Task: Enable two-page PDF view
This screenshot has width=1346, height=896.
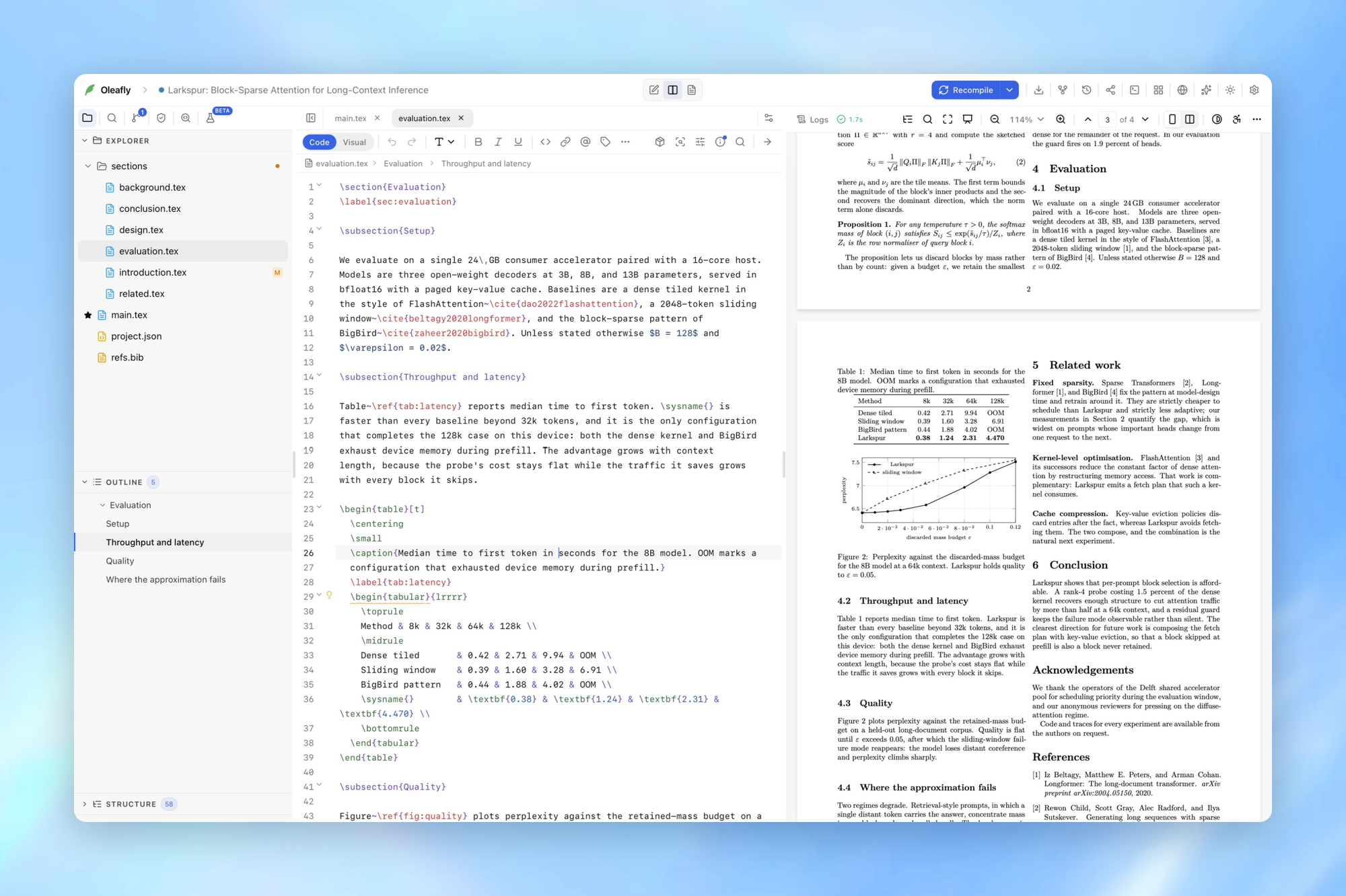Action: pyautogui.click(x=1190, y=119)
